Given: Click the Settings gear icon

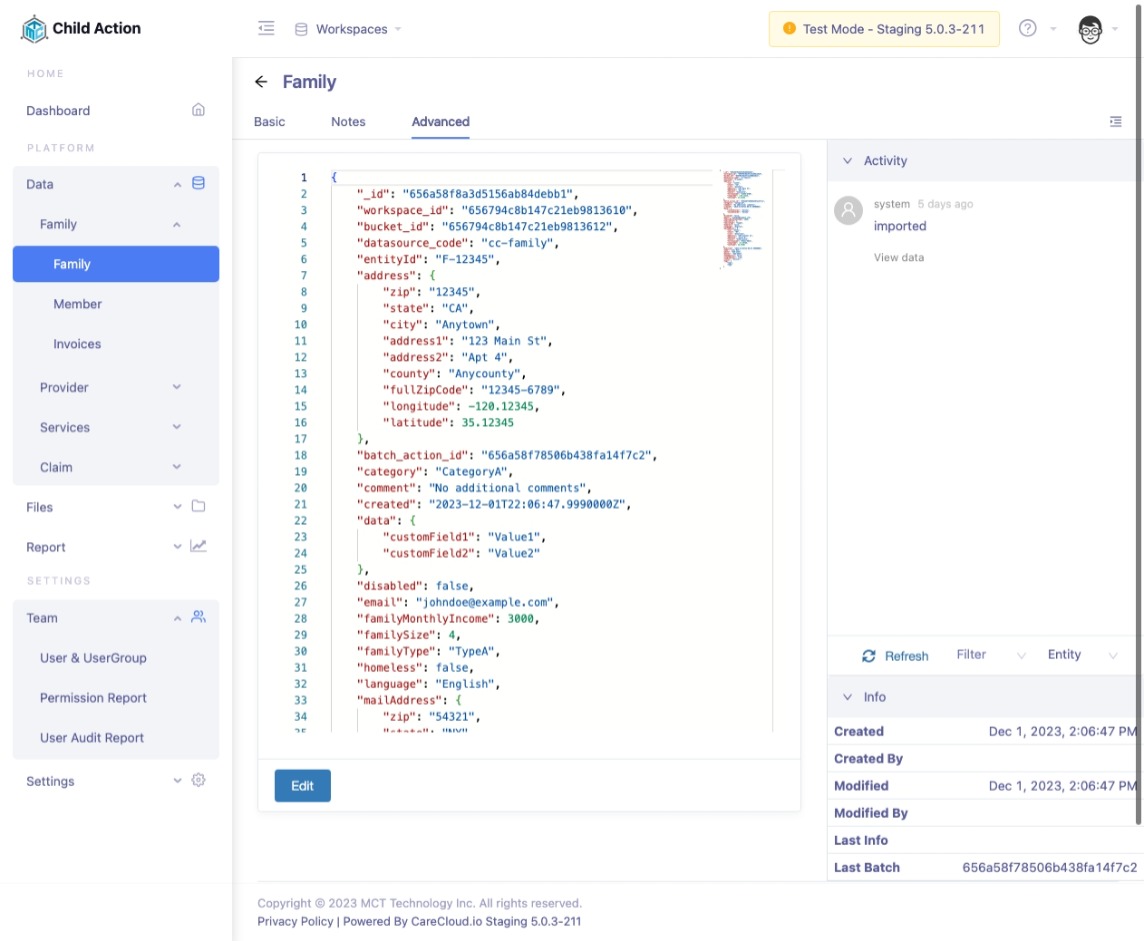Looking at the screenshot, I should tap(198, 781).
